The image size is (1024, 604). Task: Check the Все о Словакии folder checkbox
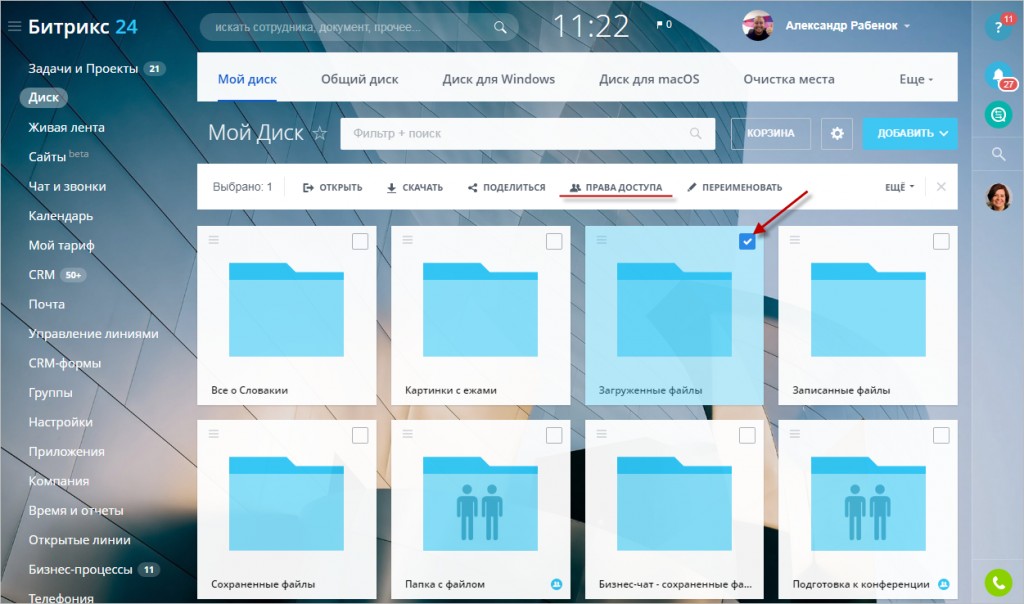[x=360, y=242]
